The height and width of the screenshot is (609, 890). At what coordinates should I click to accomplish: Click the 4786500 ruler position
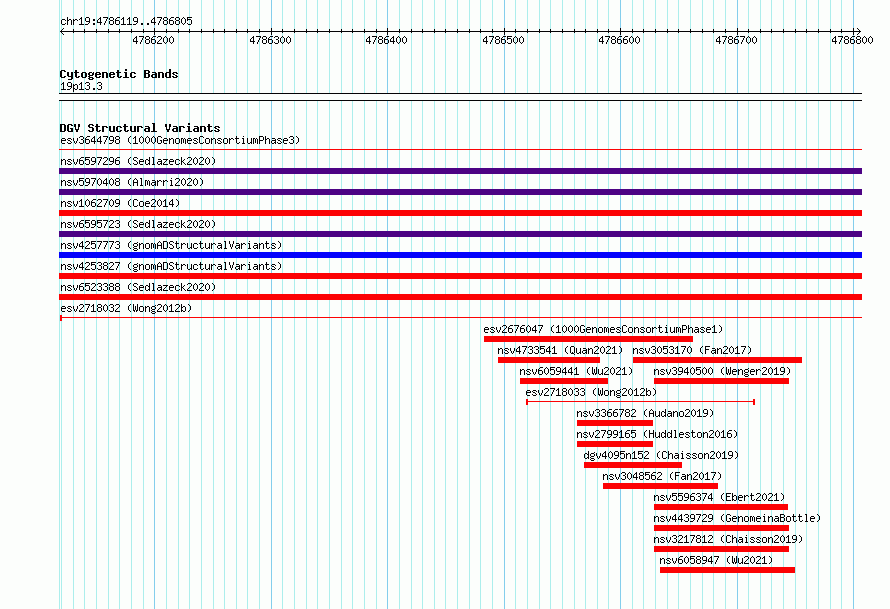[503, 40]
